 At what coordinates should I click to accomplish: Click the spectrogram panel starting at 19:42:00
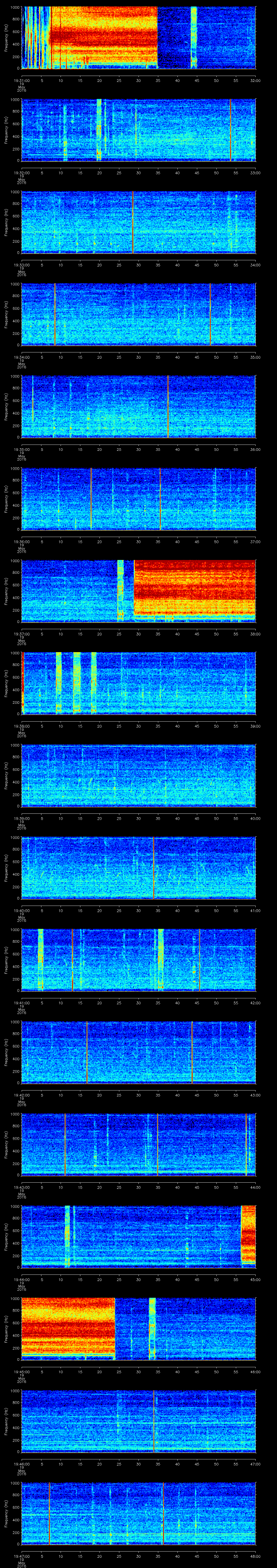(x=139, y=1052)
